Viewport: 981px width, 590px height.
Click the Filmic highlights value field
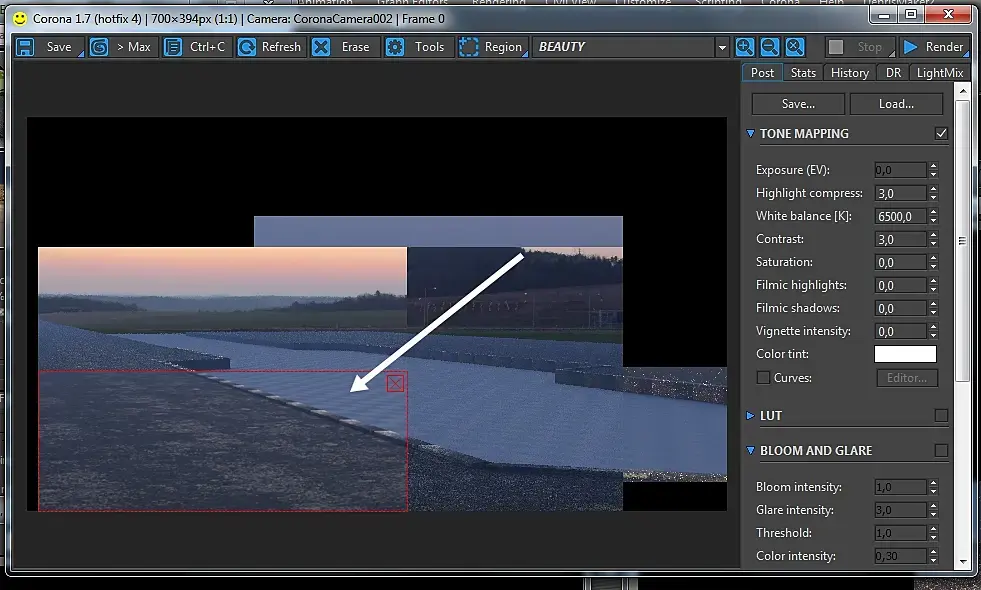pyautogui.click(x=900, y=285)
